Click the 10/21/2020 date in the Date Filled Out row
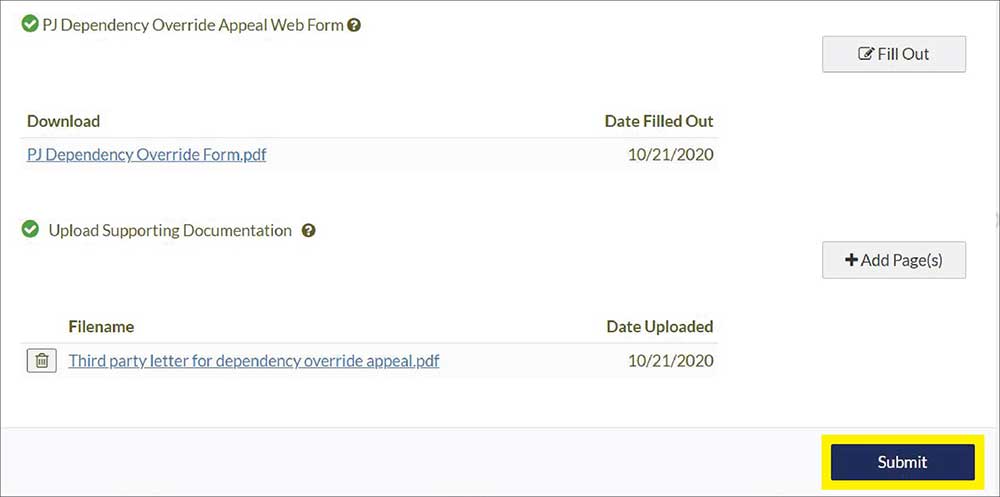Image resolution: width=1000 pixels, height=497 pixels. click(x=671, y=155)
